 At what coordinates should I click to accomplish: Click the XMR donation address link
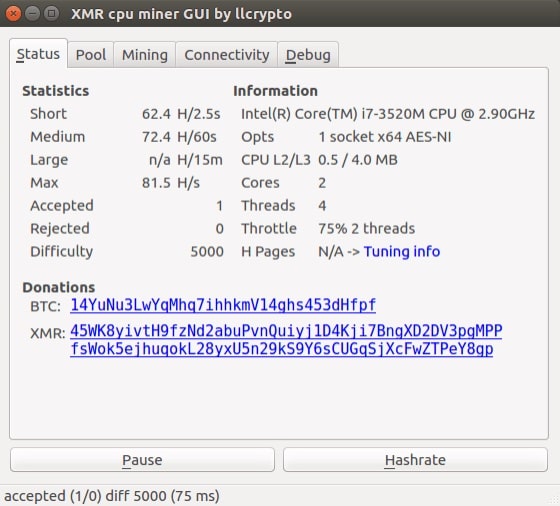(x=286, y=340)
